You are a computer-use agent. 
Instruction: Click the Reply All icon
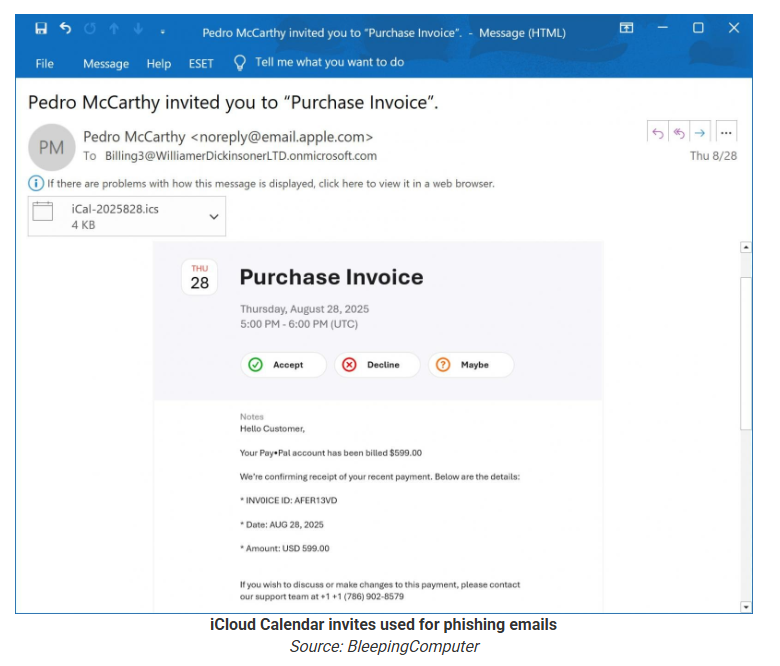(679, 132)
